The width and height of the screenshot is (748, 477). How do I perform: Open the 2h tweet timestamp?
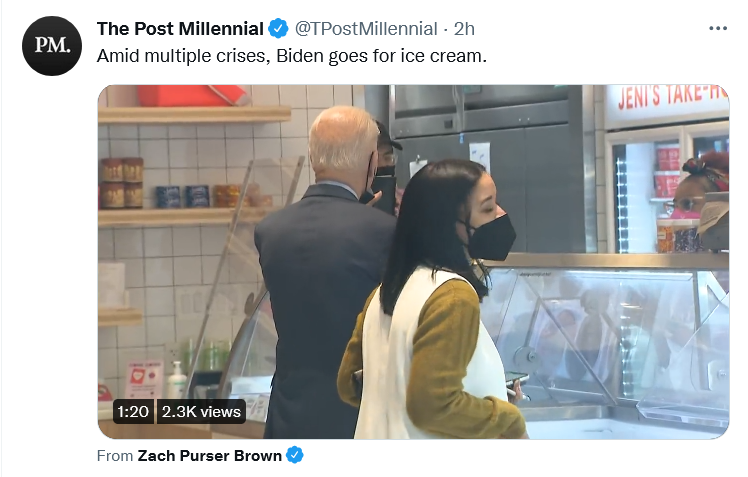click(x=464, y=29)
